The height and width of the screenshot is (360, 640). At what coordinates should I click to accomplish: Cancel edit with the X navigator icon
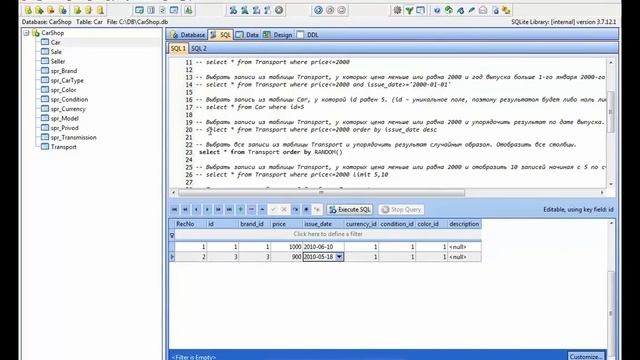click(284, 209)
